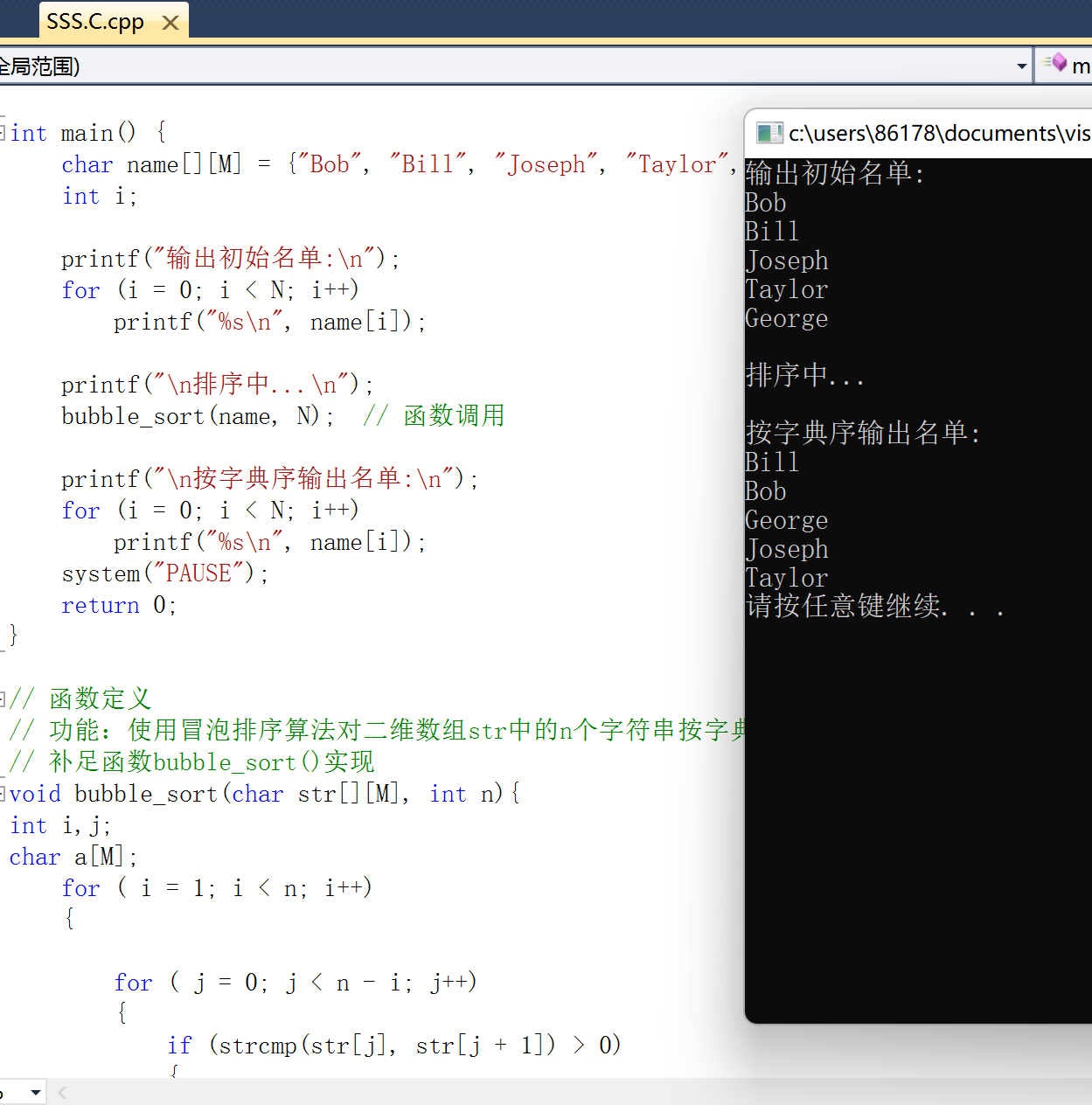Open the global scope dropdown arrow
Image resolution: width=1092 pixels, height=1105 pixels.
1021,66
